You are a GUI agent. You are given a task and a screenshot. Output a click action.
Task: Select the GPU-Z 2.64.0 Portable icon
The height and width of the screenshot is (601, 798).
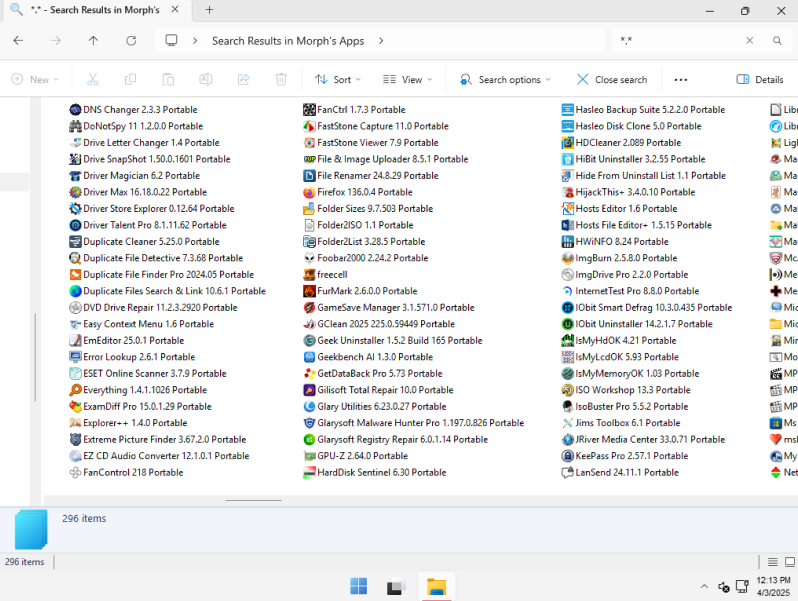309,456
